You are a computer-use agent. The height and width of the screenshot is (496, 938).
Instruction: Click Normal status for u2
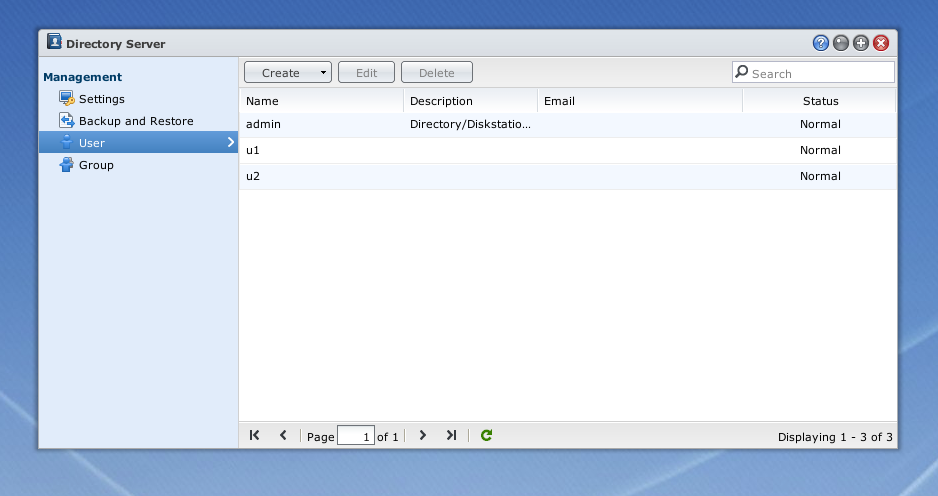pyautogui.click(x=820, y=176)
